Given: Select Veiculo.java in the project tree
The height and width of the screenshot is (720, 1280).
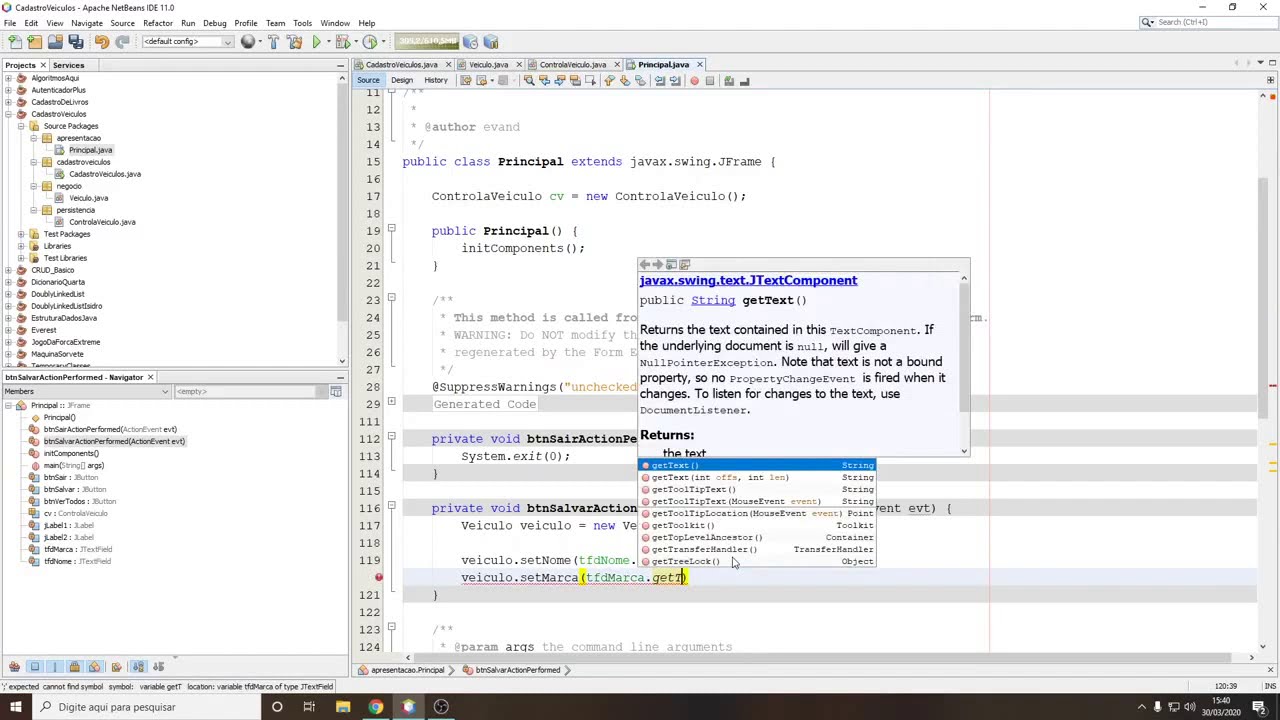Looking at the screenshot, I should [x=88, y=198].
